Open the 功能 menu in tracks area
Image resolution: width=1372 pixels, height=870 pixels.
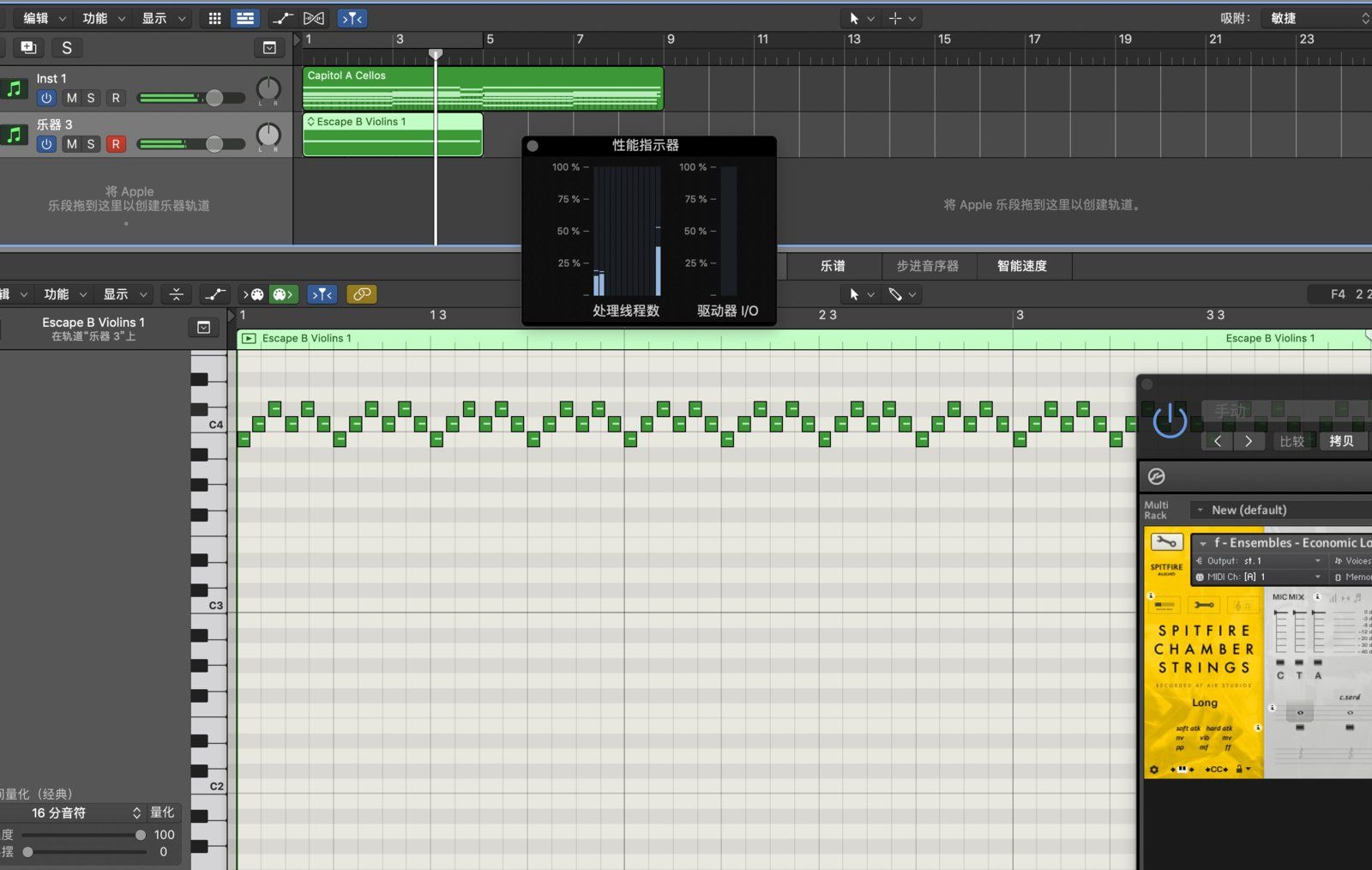click(103, 18)
